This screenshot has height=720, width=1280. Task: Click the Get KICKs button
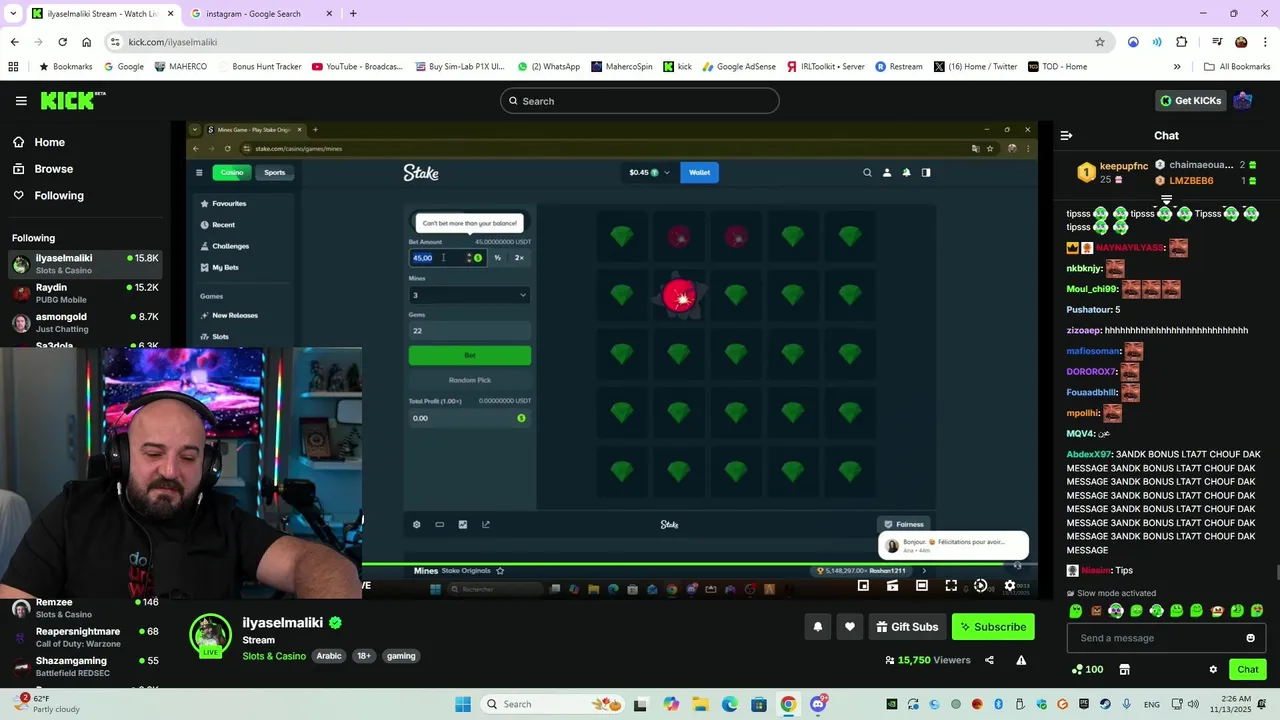click(1190, 100)
